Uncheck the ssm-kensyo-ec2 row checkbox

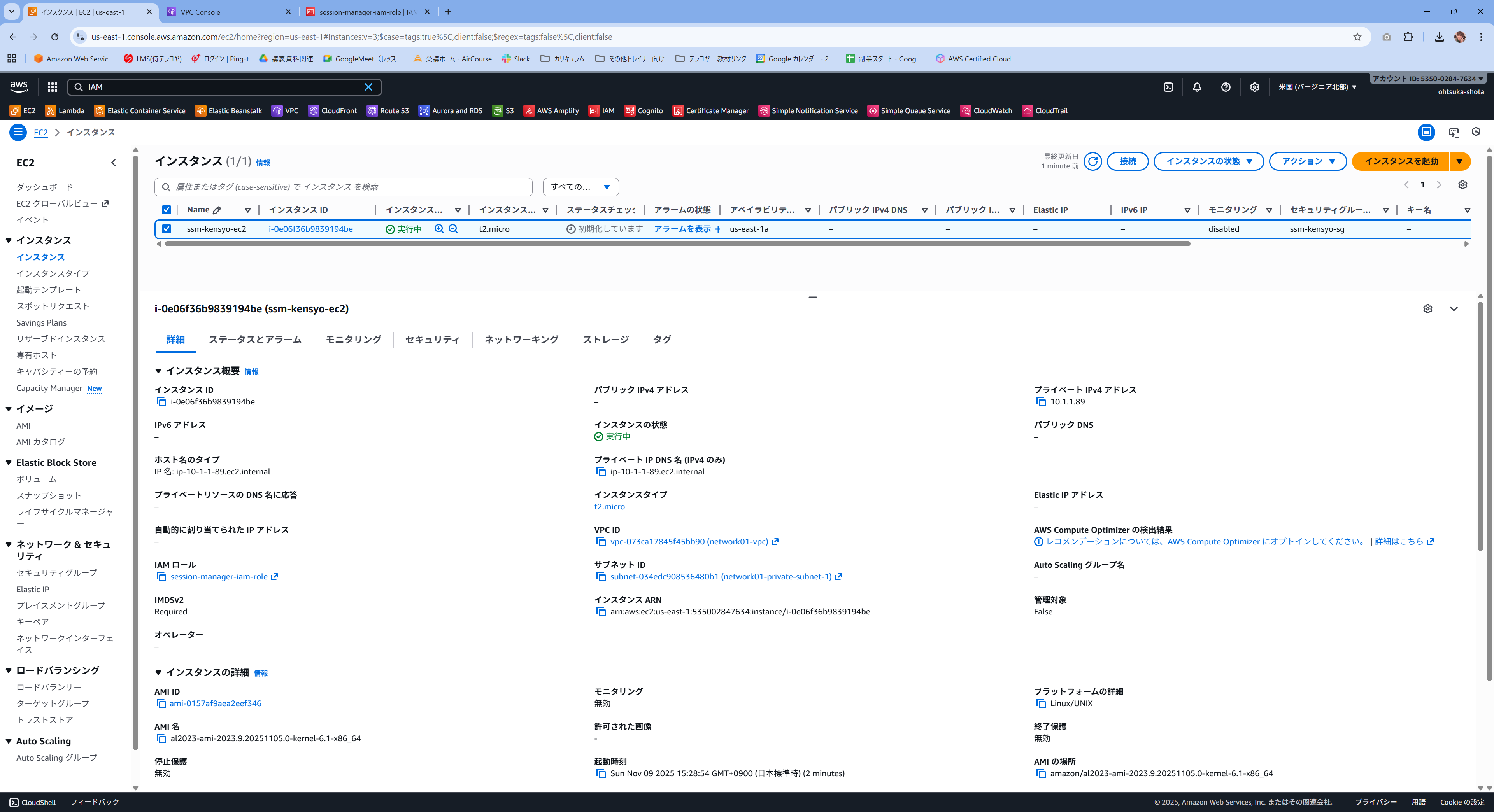click(167, 229)
